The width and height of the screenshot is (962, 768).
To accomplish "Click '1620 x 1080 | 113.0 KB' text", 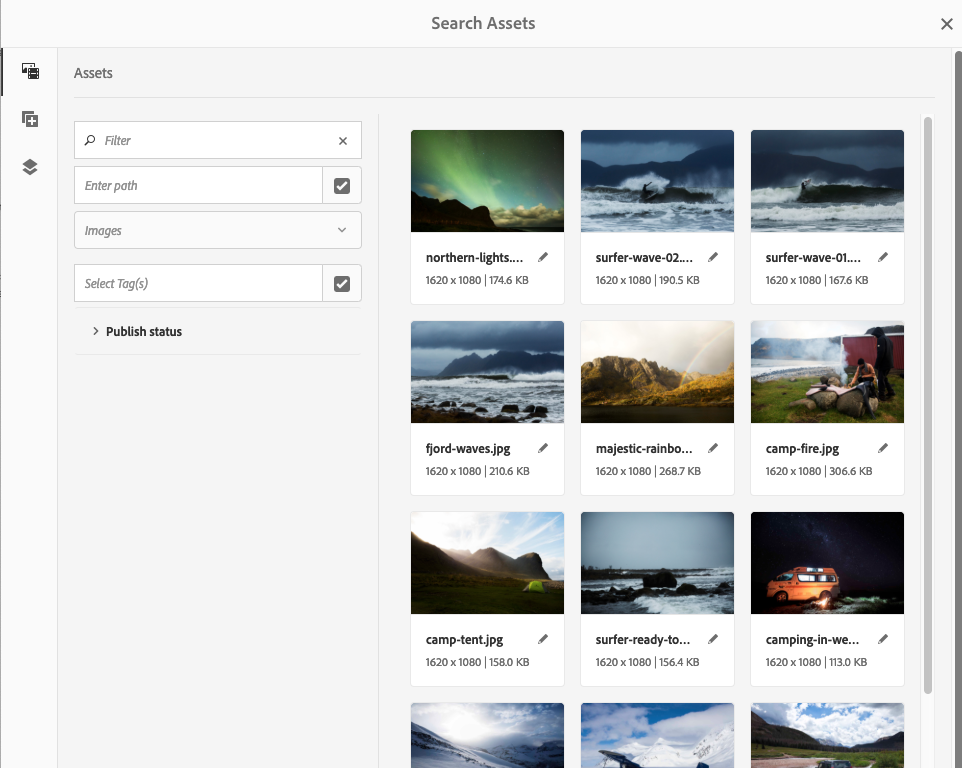I will (816, 662).
